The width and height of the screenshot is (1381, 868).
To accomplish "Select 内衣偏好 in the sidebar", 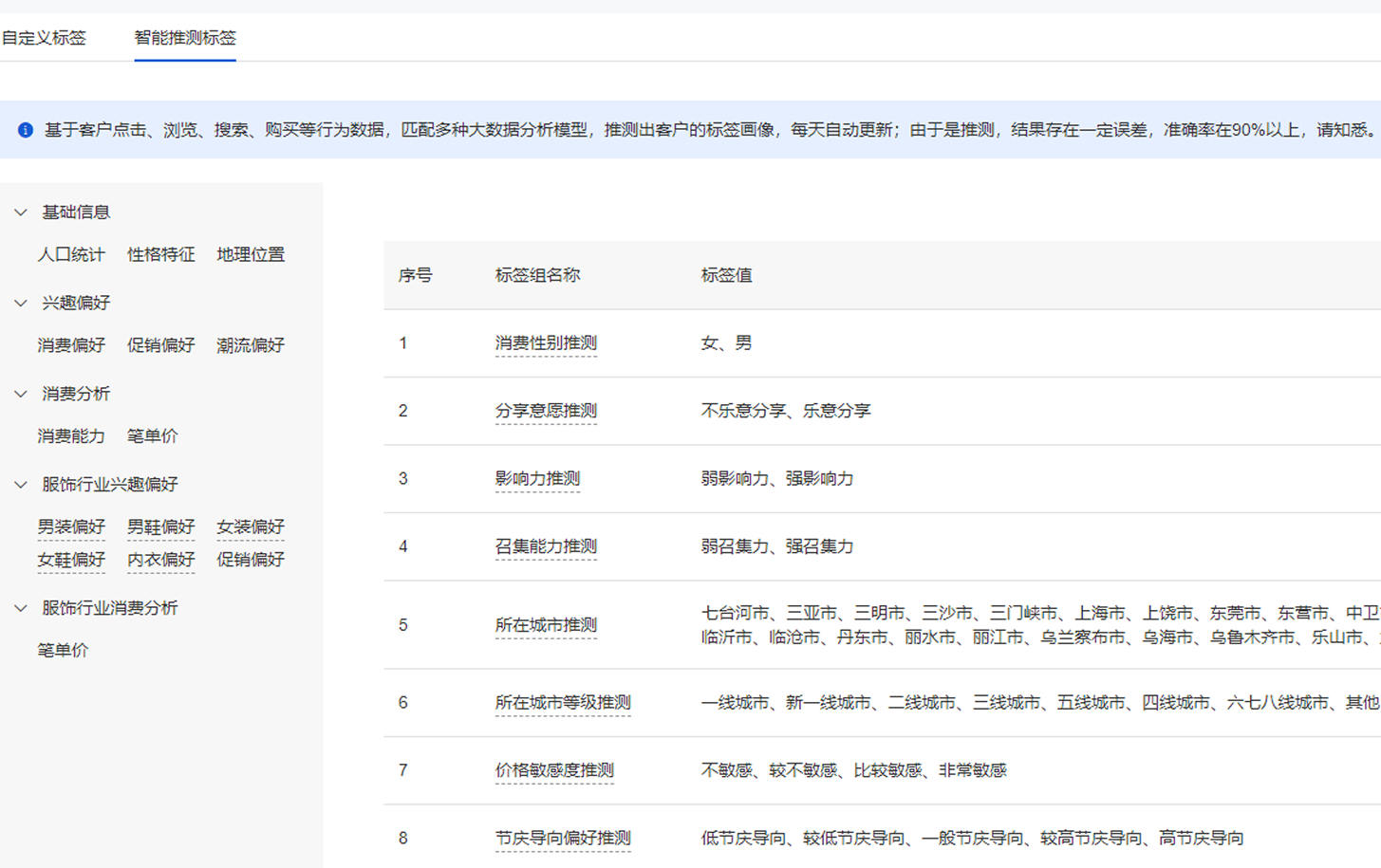I will click(x=159, y=560).
